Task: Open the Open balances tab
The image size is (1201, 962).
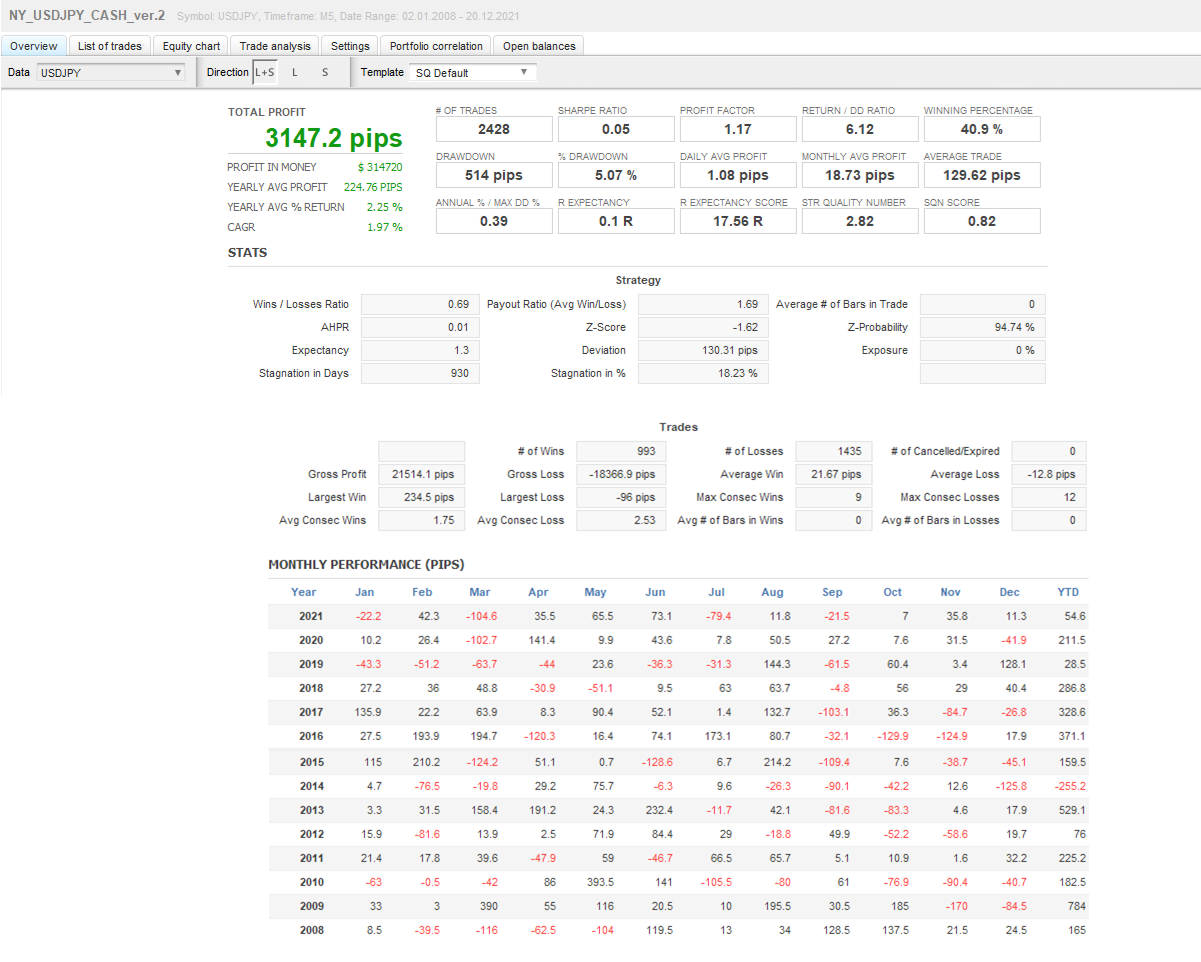Action: tap(538, 46)
